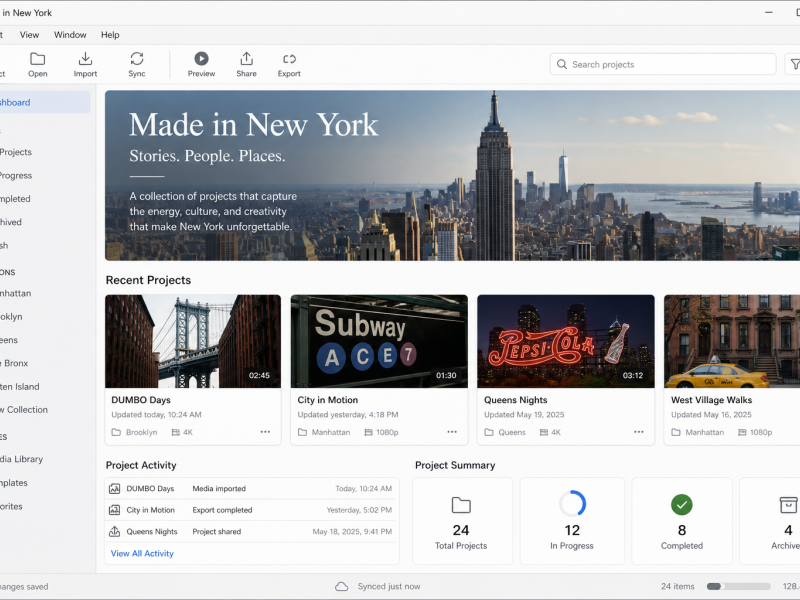The width and height of the screenshot is (800, 600).
Task: Open the In Progress sidebar section
Action: click(16, 176)
